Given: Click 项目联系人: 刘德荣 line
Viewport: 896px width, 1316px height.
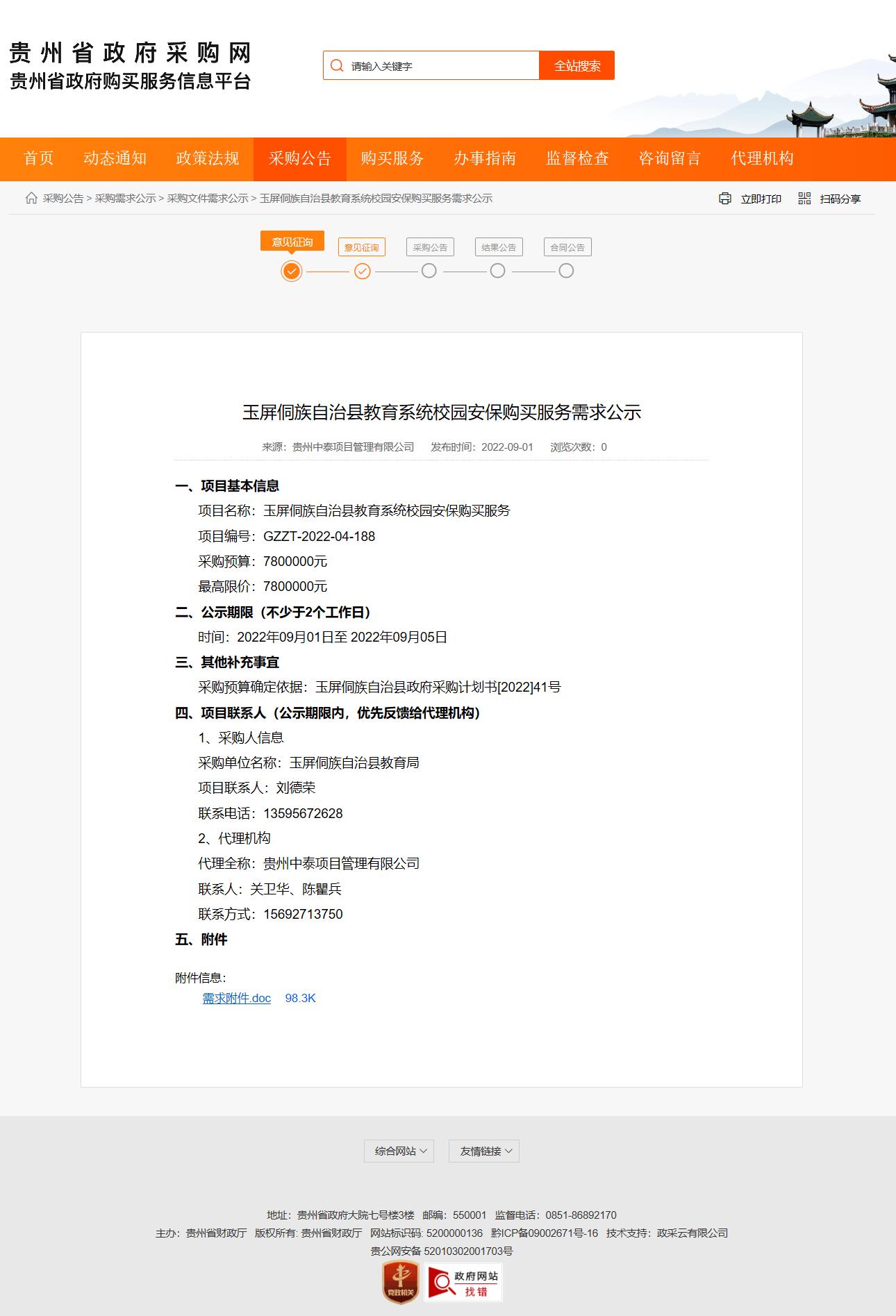Looking at the screenshot, I should pyautogui.click(x=257, y=788).
